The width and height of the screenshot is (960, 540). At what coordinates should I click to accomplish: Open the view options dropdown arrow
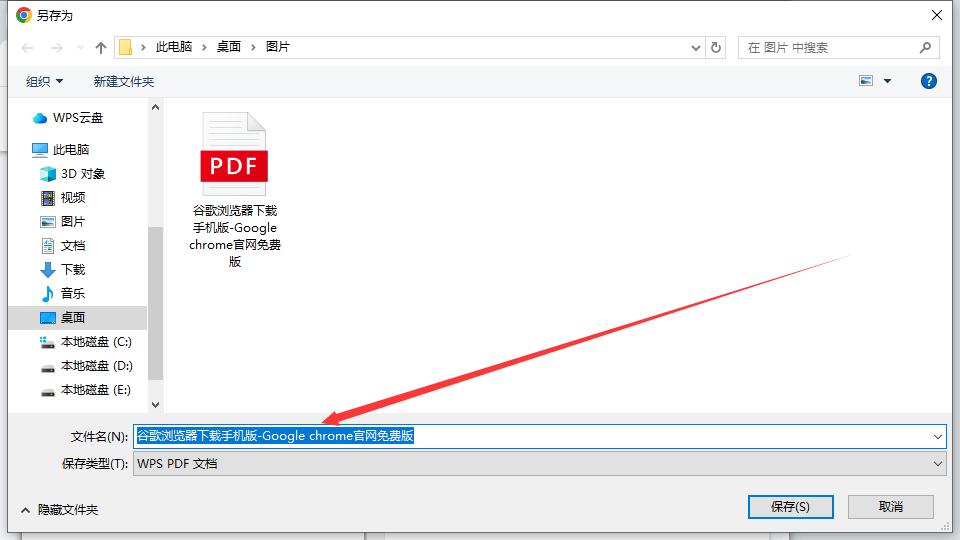tap(887, 81)
